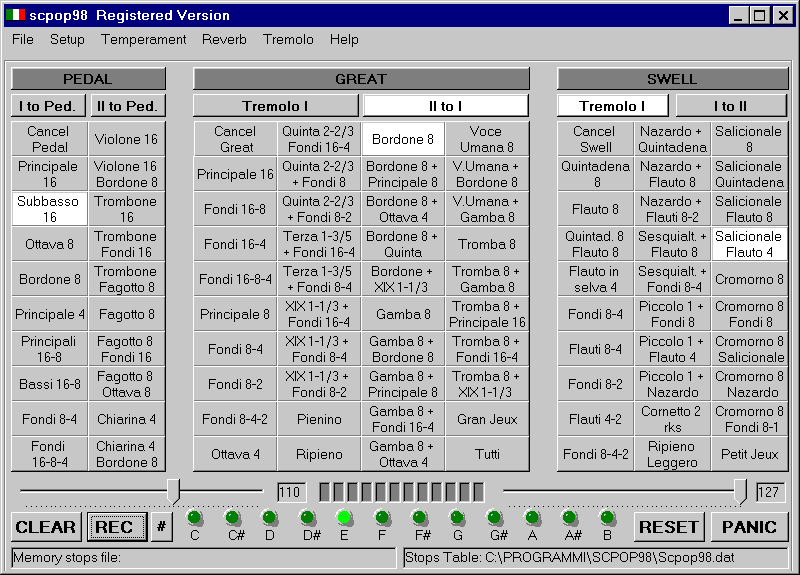
Task: Disable the Swell Tremolo I toggle
Action: 611,106
